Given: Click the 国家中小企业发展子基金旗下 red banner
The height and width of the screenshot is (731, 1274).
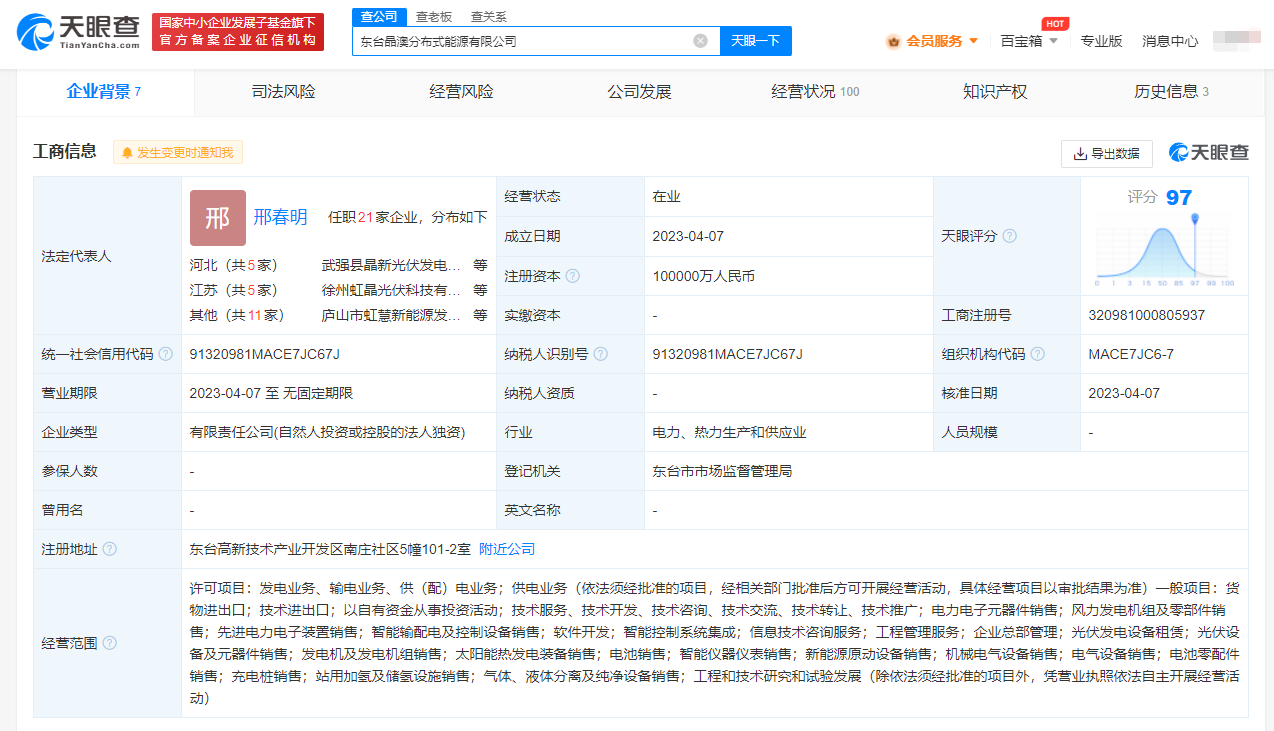Looking at the screenshot, I should point(238,32).
